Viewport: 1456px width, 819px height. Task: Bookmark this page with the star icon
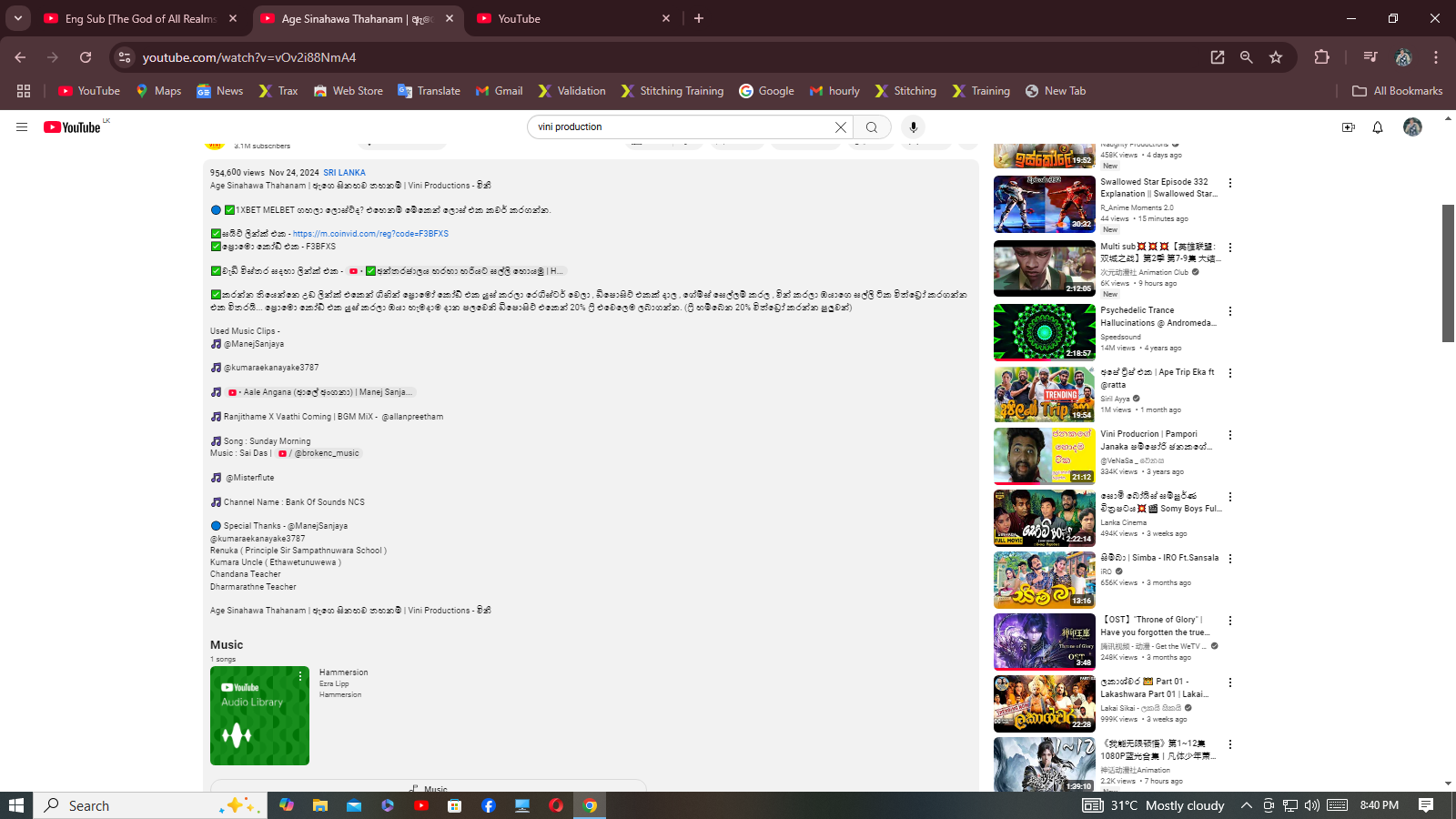click(1276, 57)
